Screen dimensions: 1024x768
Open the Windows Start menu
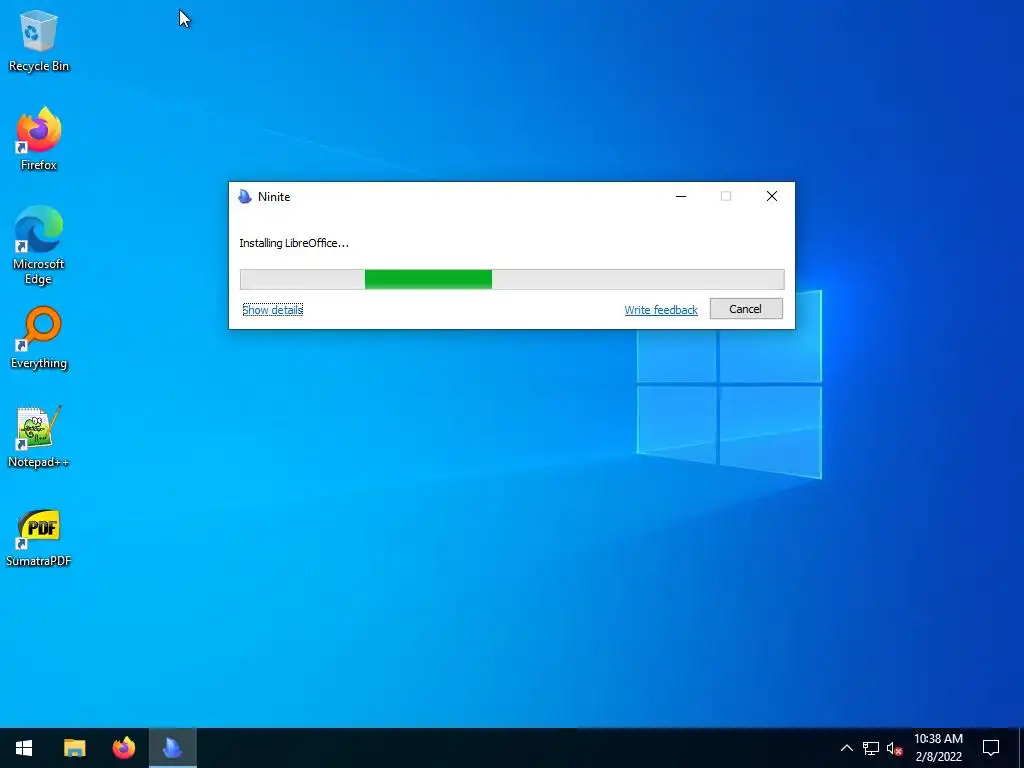coord(24,748)
